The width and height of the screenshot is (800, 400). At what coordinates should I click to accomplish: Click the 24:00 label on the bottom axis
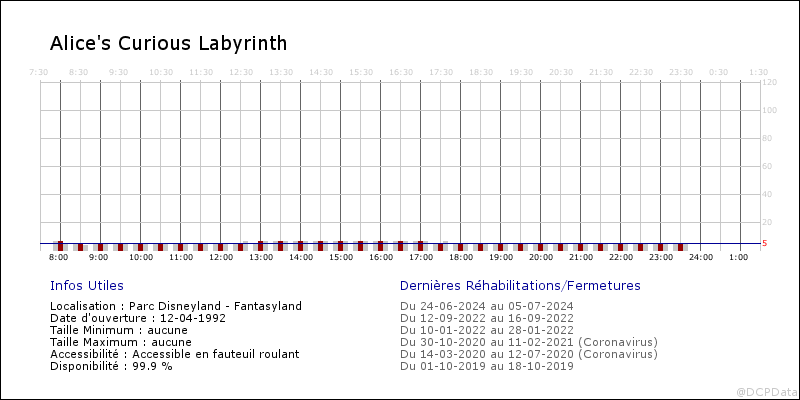[x=702, y=258]
